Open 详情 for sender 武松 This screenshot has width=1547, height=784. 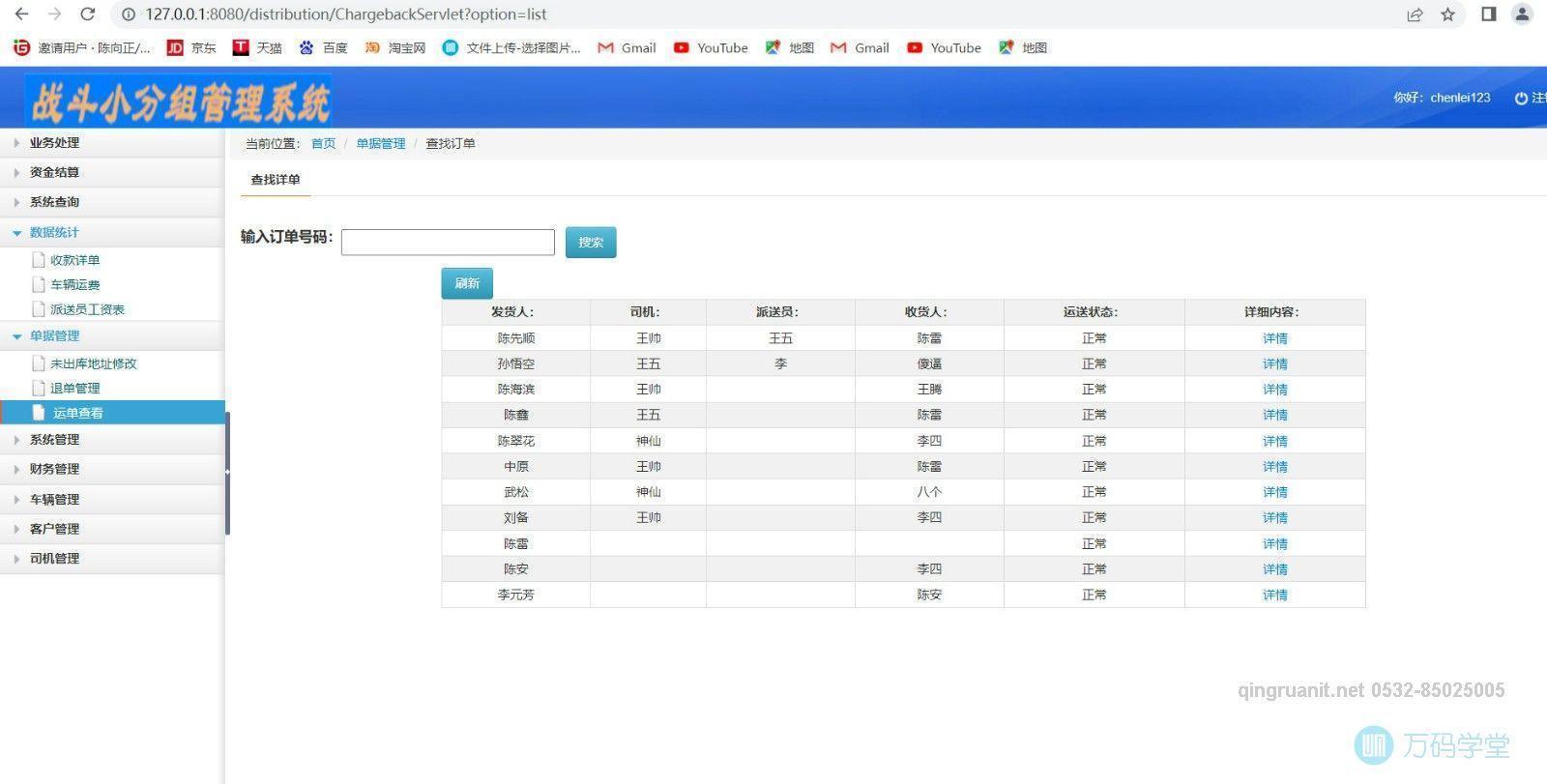tap(1274, 492)
